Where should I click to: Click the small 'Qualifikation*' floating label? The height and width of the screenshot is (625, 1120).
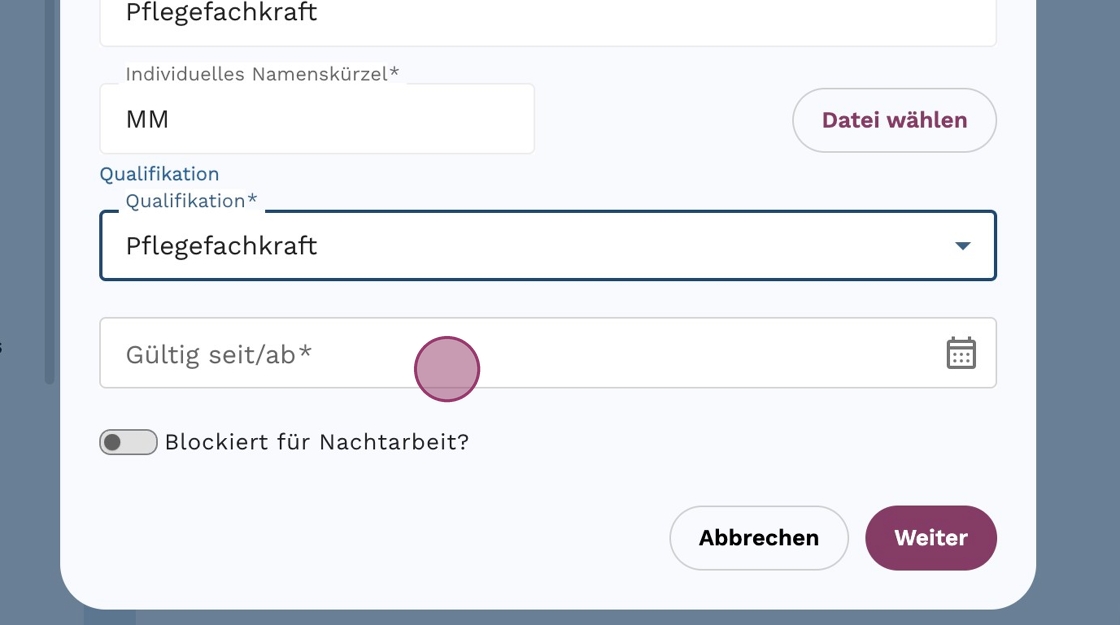[191, 201]
